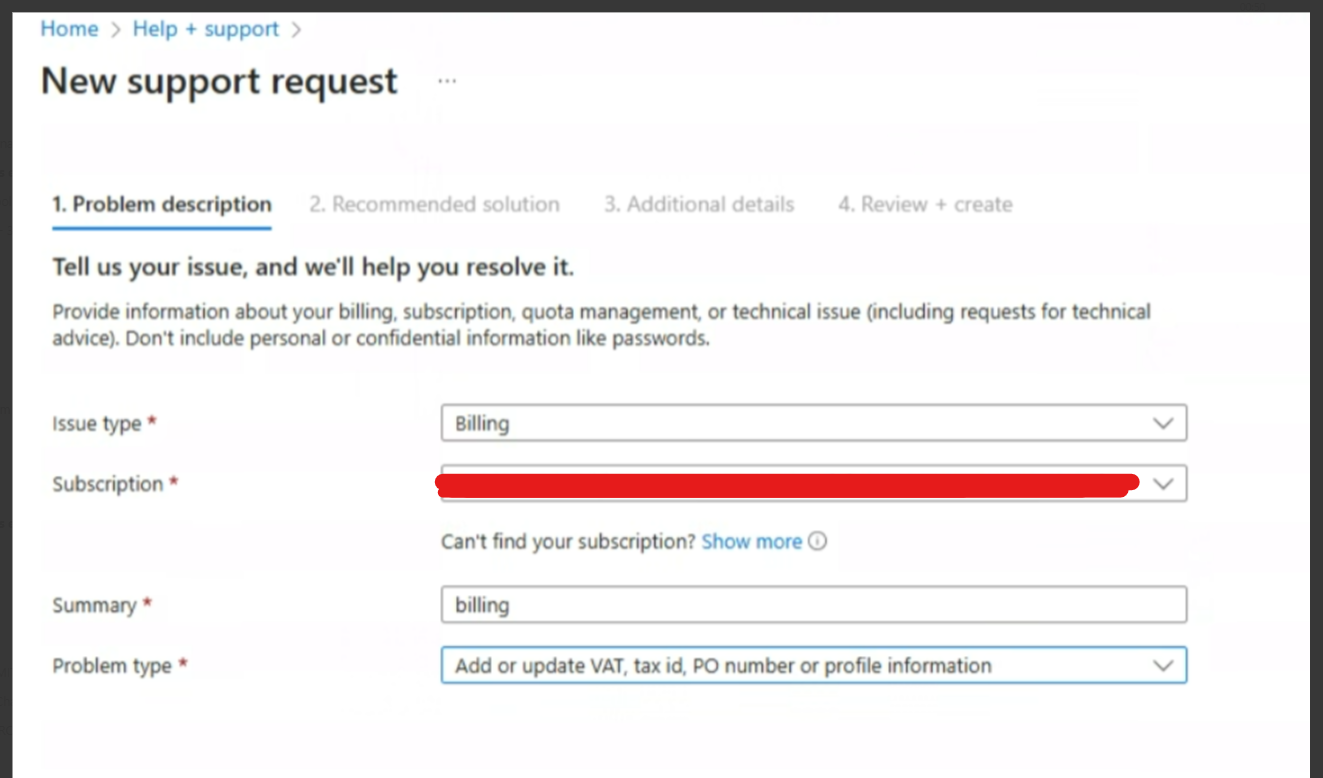Click the 'Can't find your subscription?' text
1323x778 pixels.
[568, 542]
